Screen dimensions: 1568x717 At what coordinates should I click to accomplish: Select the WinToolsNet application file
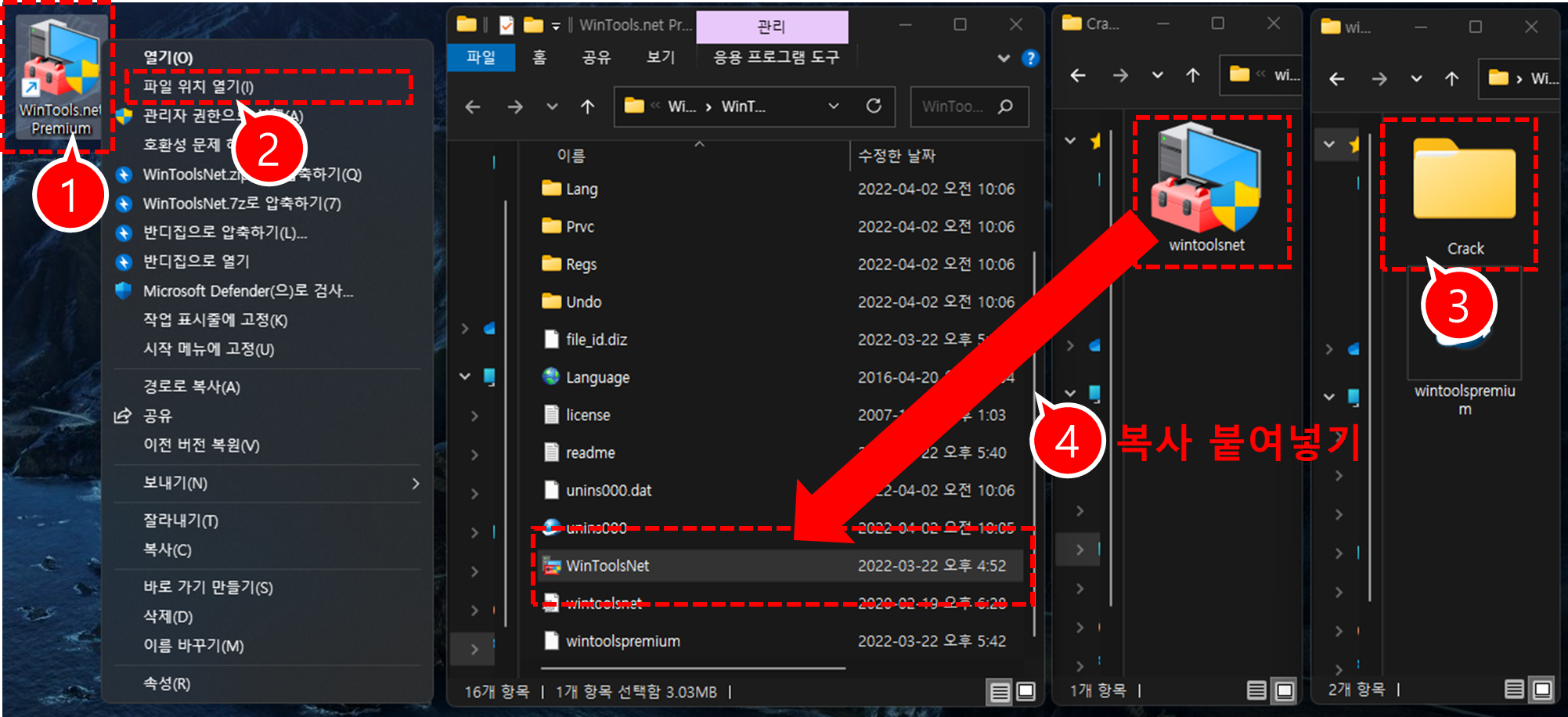point(780,565)
